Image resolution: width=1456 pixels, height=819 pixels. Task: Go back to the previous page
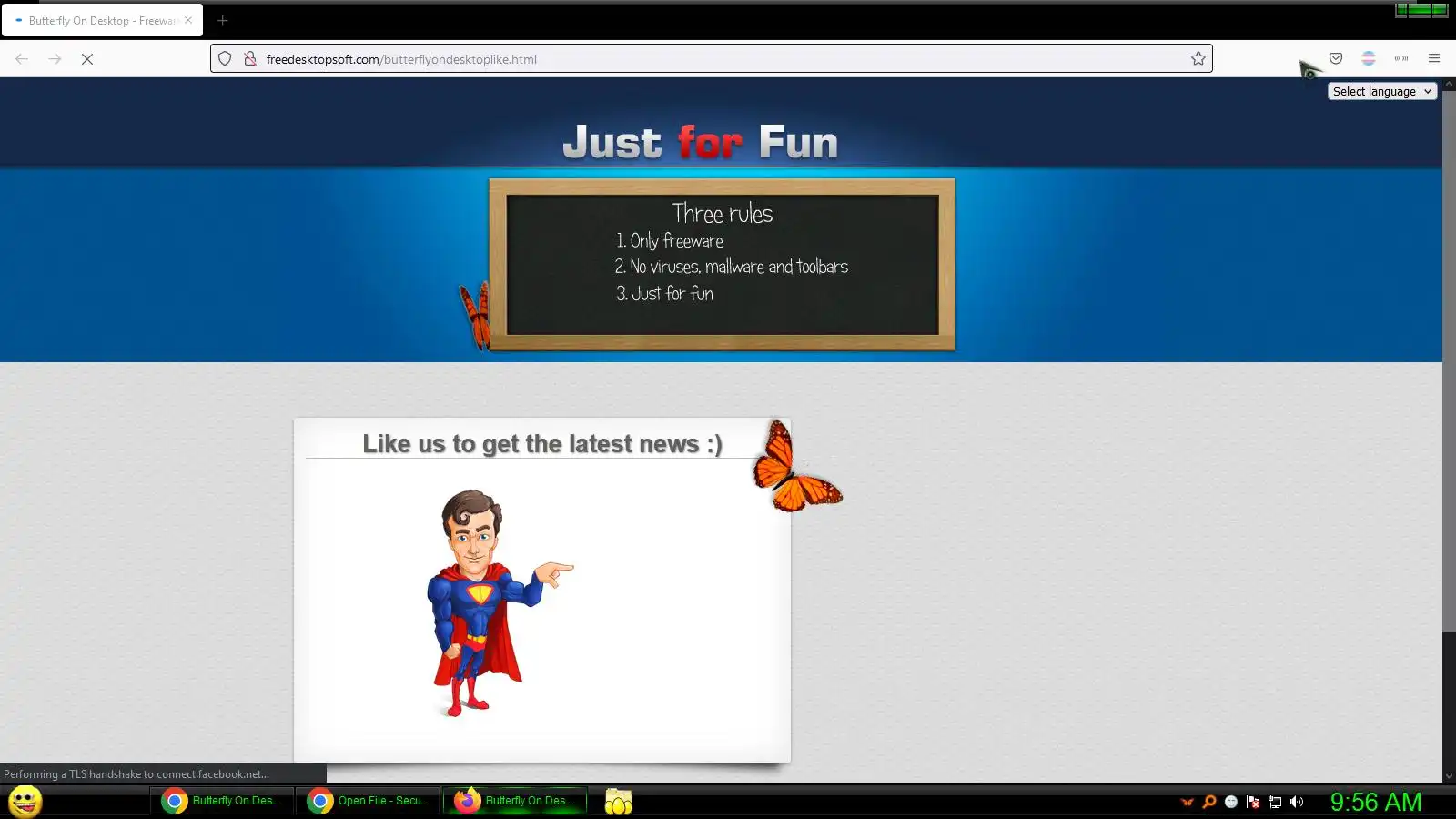point(22,59)
